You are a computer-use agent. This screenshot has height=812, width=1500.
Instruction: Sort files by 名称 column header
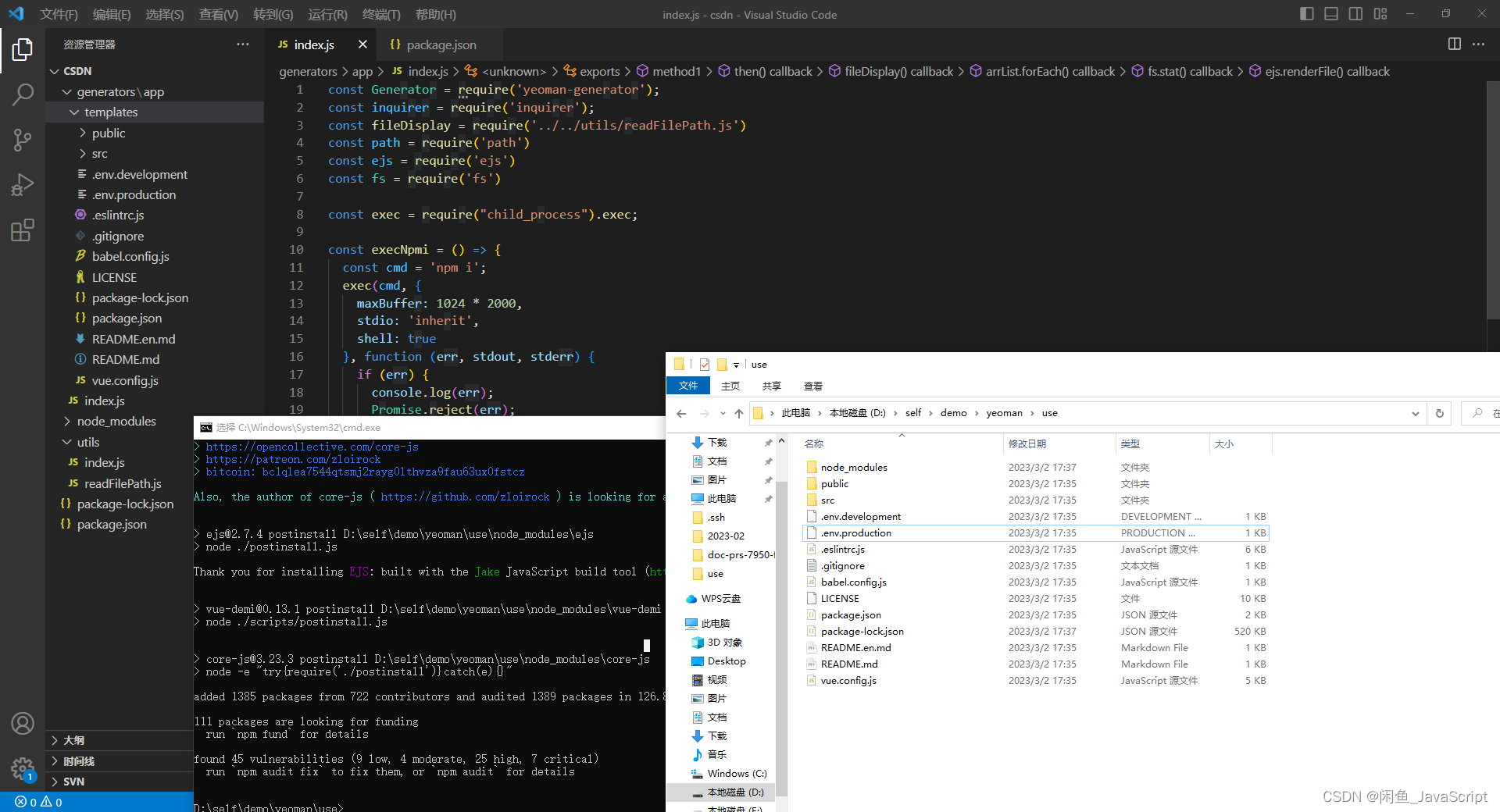[x=900, y=443]
